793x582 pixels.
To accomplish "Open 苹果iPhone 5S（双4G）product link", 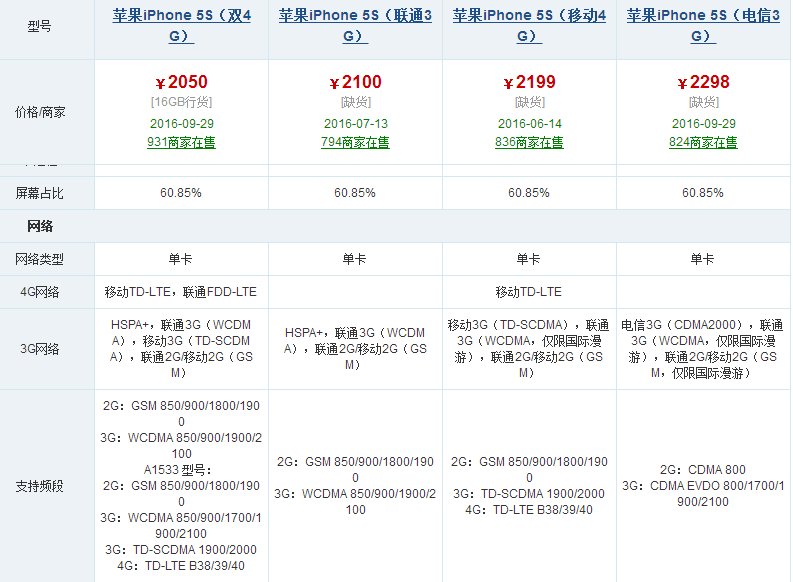I will click(182, 26).
